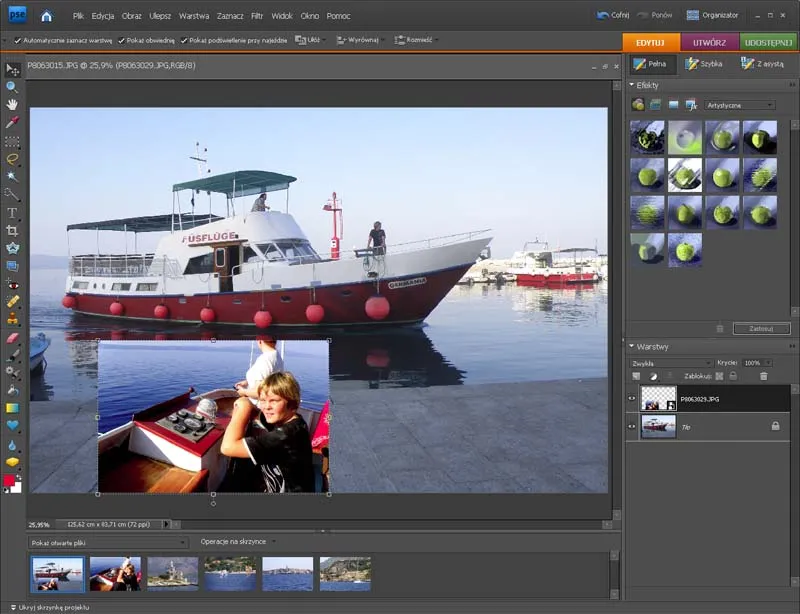The image size is (800, 614).
Task: Select the Move tool
Action: (12, 69)
